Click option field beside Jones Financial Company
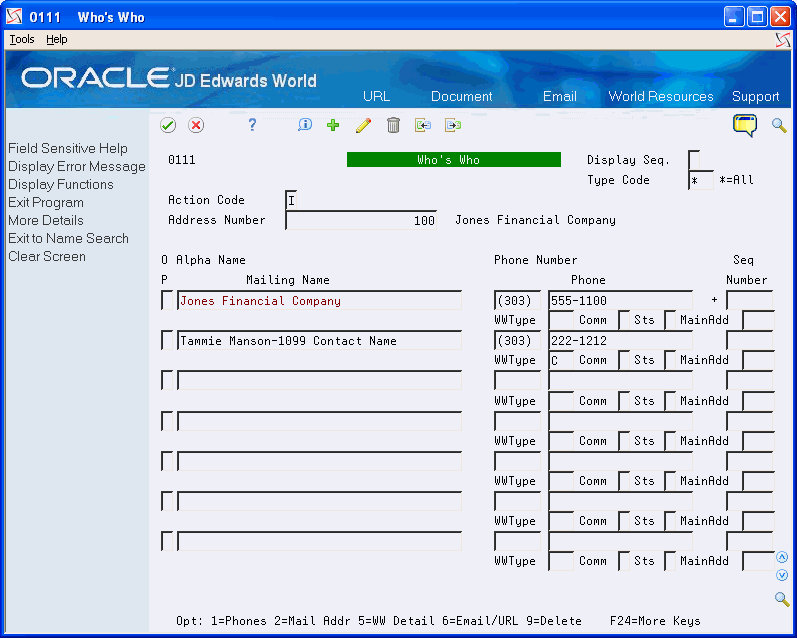 [167, 300]
